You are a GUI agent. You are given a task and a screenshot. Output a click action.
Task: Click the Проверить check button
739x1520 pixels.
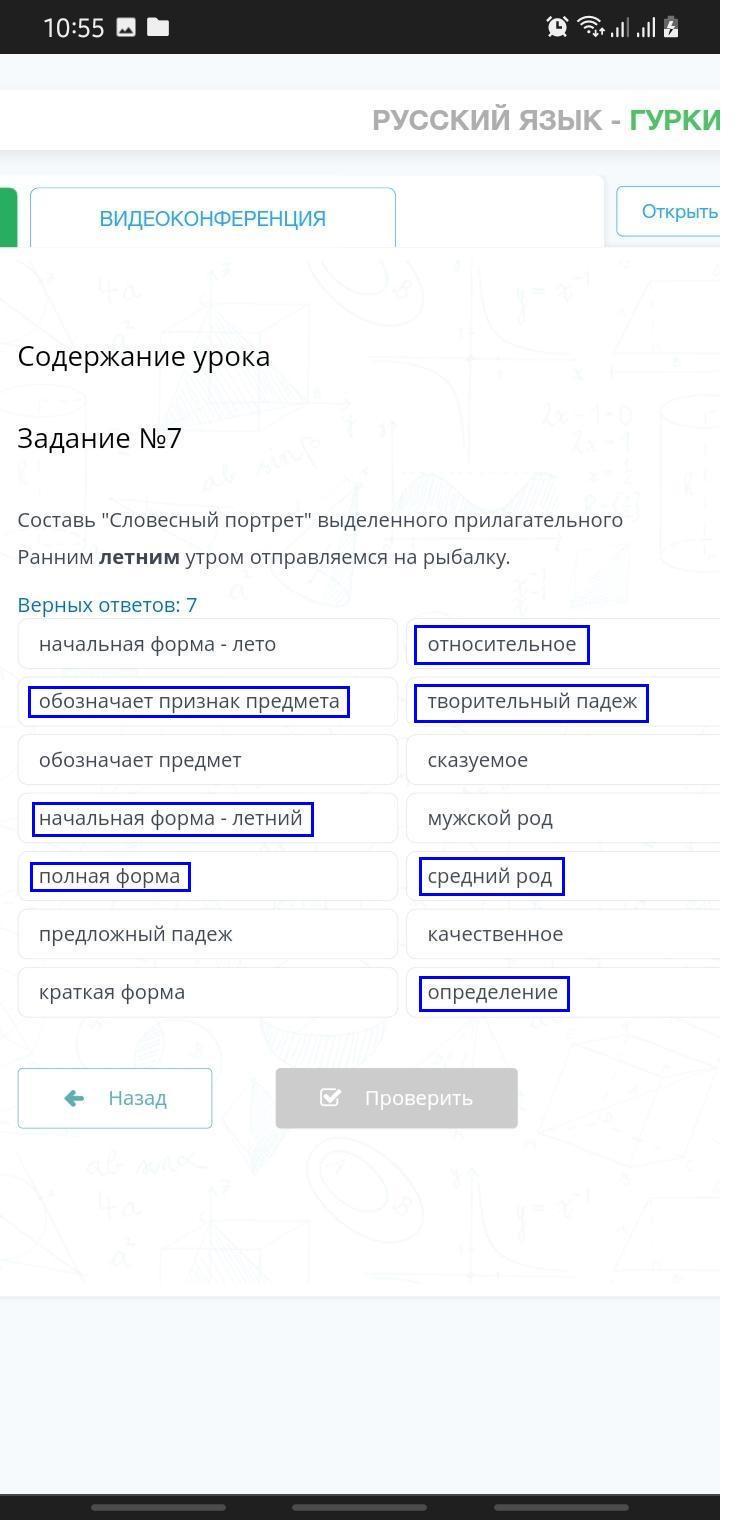396,1098
